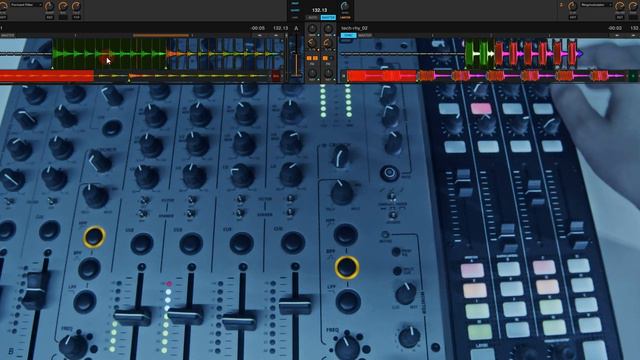Click the right deck magenta overview stripe

(486, 76)
